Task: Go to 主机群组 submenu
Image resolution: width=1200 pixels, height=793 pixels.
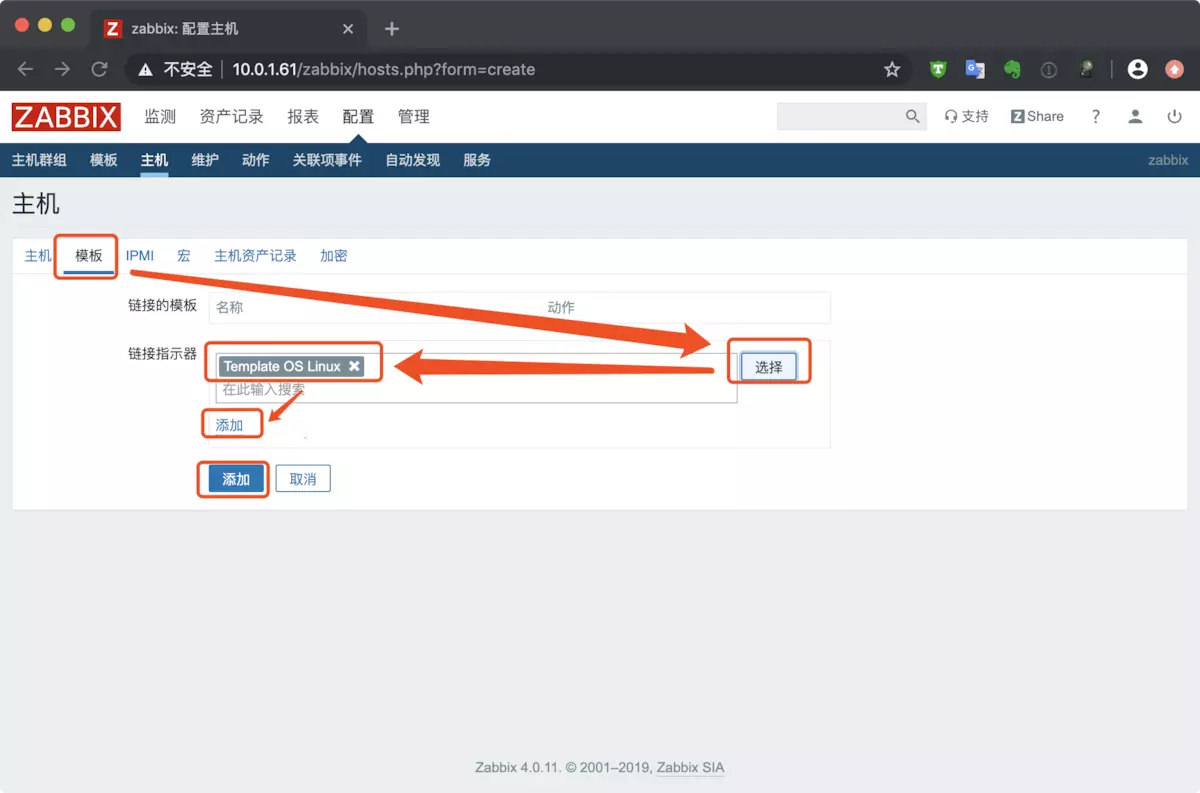Action: (39, 160)
